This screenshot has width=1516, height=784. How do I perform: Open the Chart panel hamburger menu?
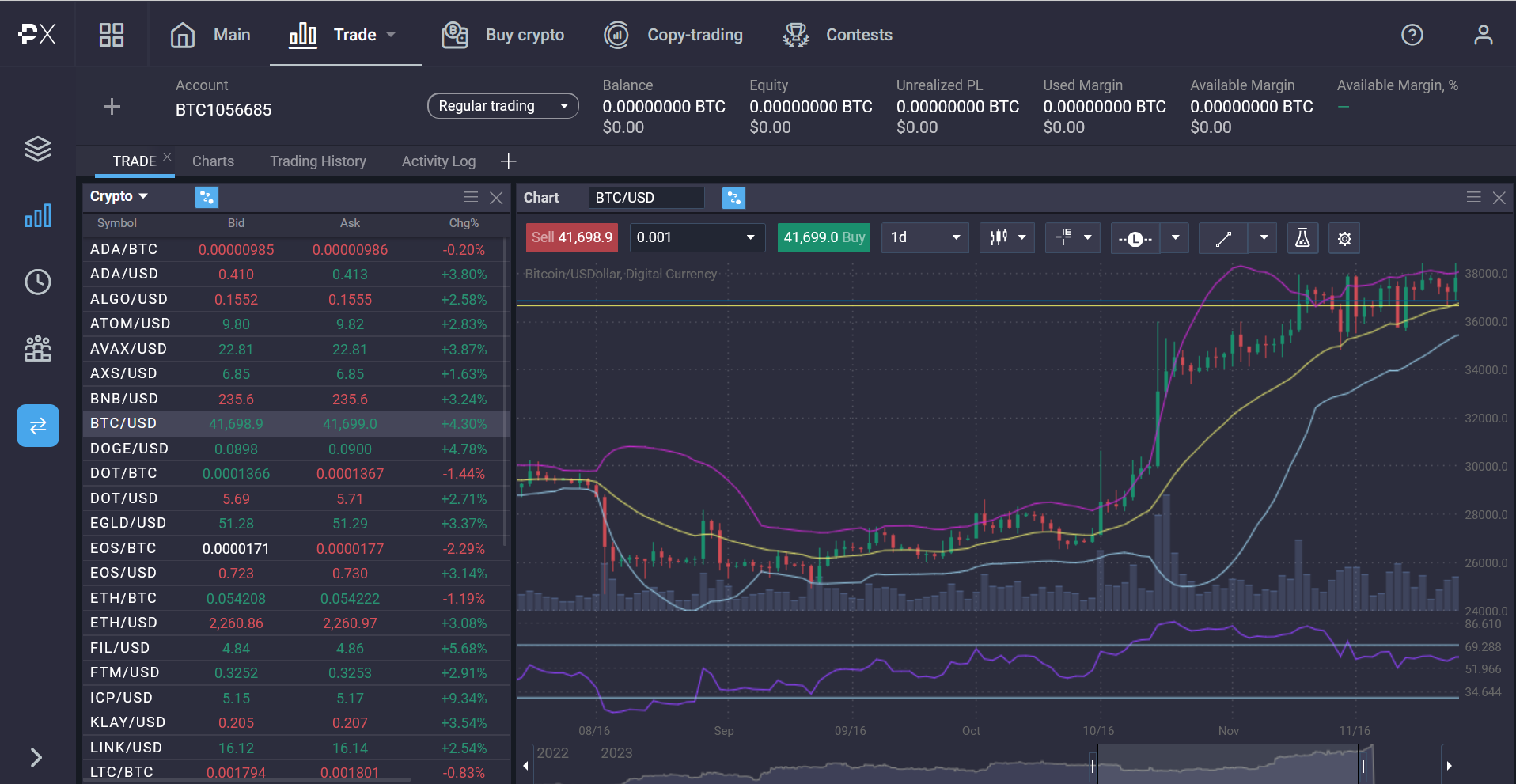click(1473, 197)
